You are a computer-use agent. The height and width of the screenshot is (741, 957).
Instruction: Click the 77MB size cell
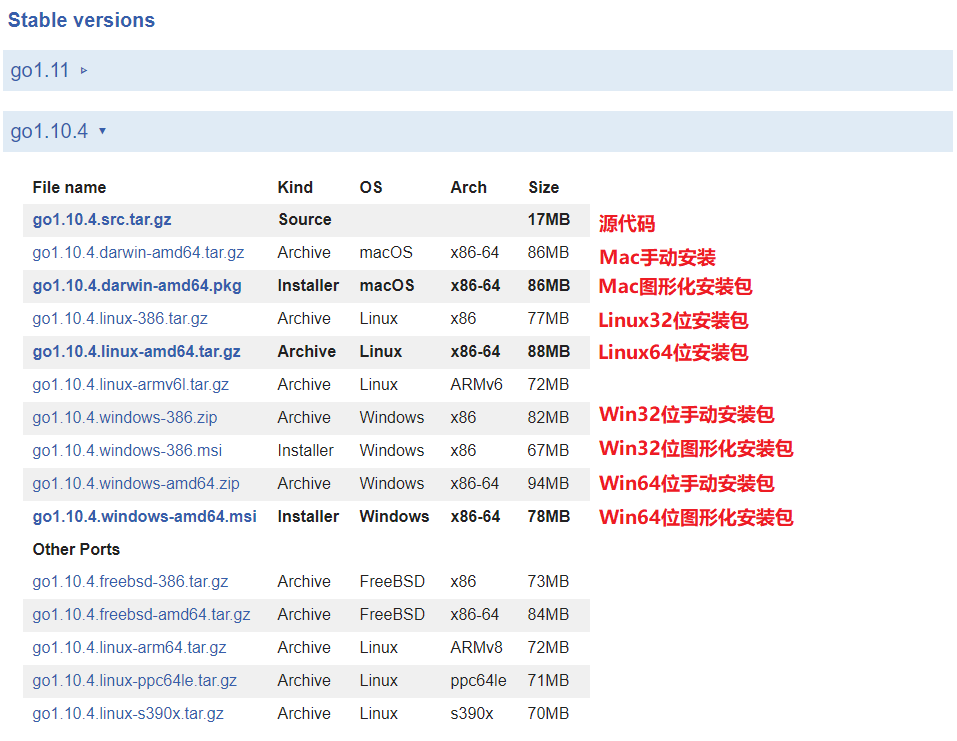[x=548, y=319]
